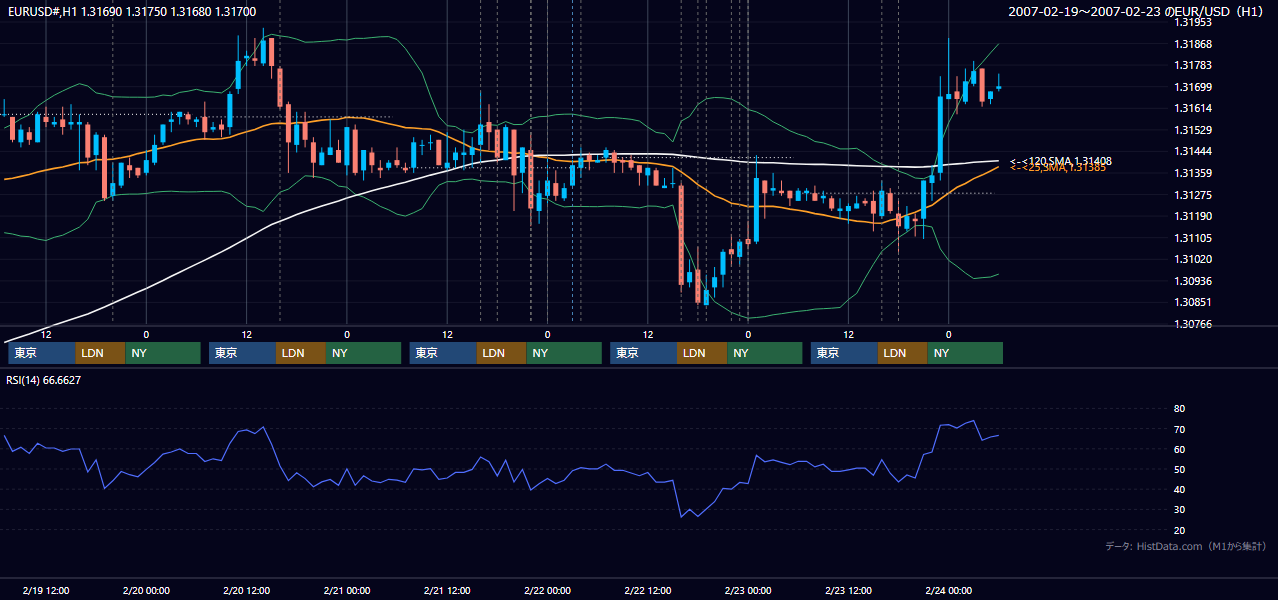Click price axis label 1.31529
The height and width of the screenshot is (600, 1278).
(x=1193, y=130)
